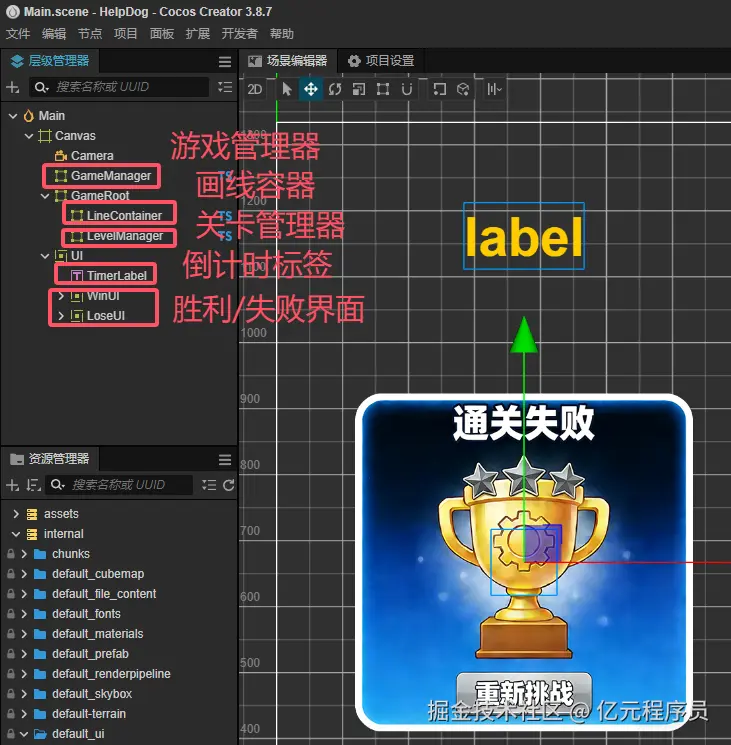This screenshot has width=731, height=745.
Task: Open the Project (项目) menu
Action: pyautogui.click(x=125, y=34)
